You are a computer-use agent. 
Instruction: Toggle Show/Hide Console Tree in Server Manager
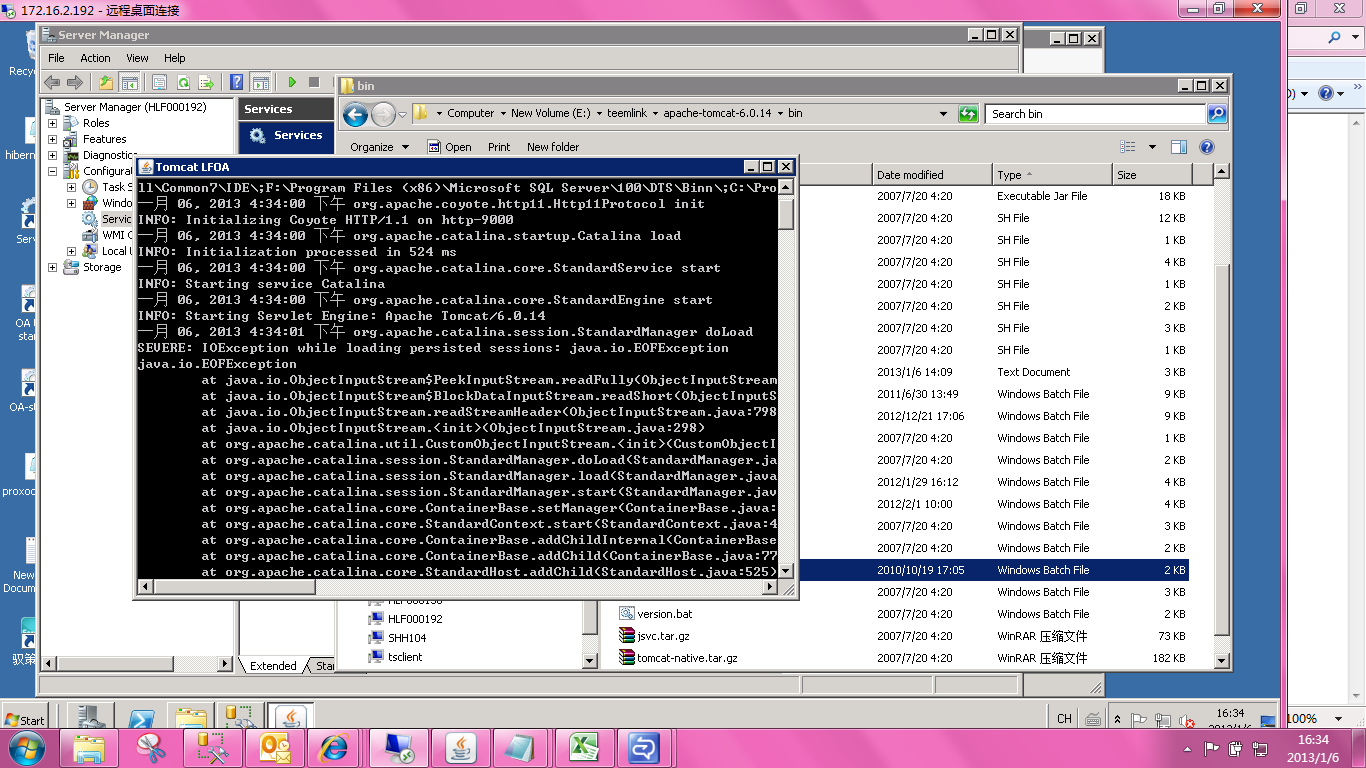tap(129, 82)
